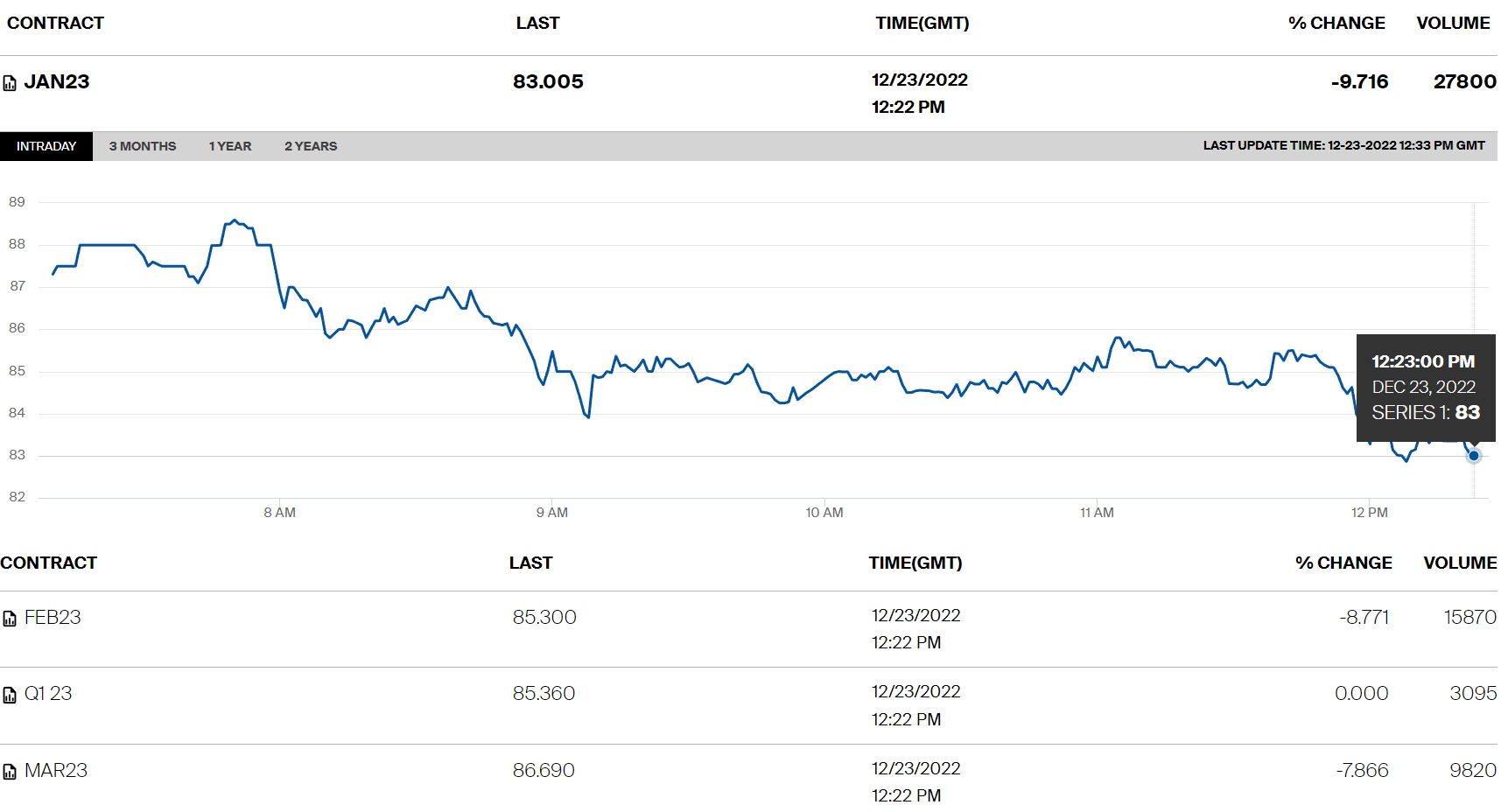Open the 2 YEARS chart view
This screenshot has height=812, width=1501.
point(311,146)
